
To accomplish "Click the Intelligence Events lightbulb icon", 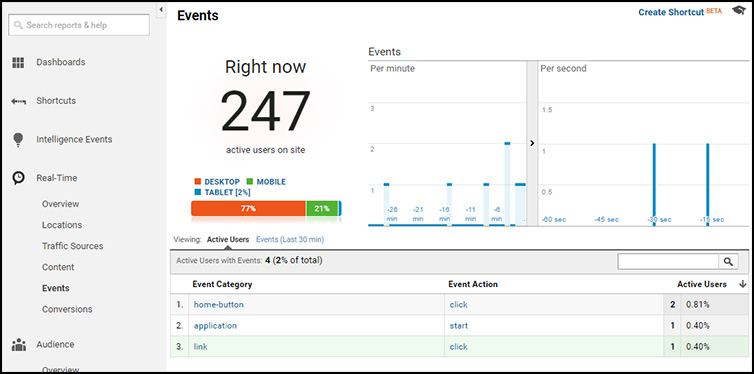I will pos(18,140).
